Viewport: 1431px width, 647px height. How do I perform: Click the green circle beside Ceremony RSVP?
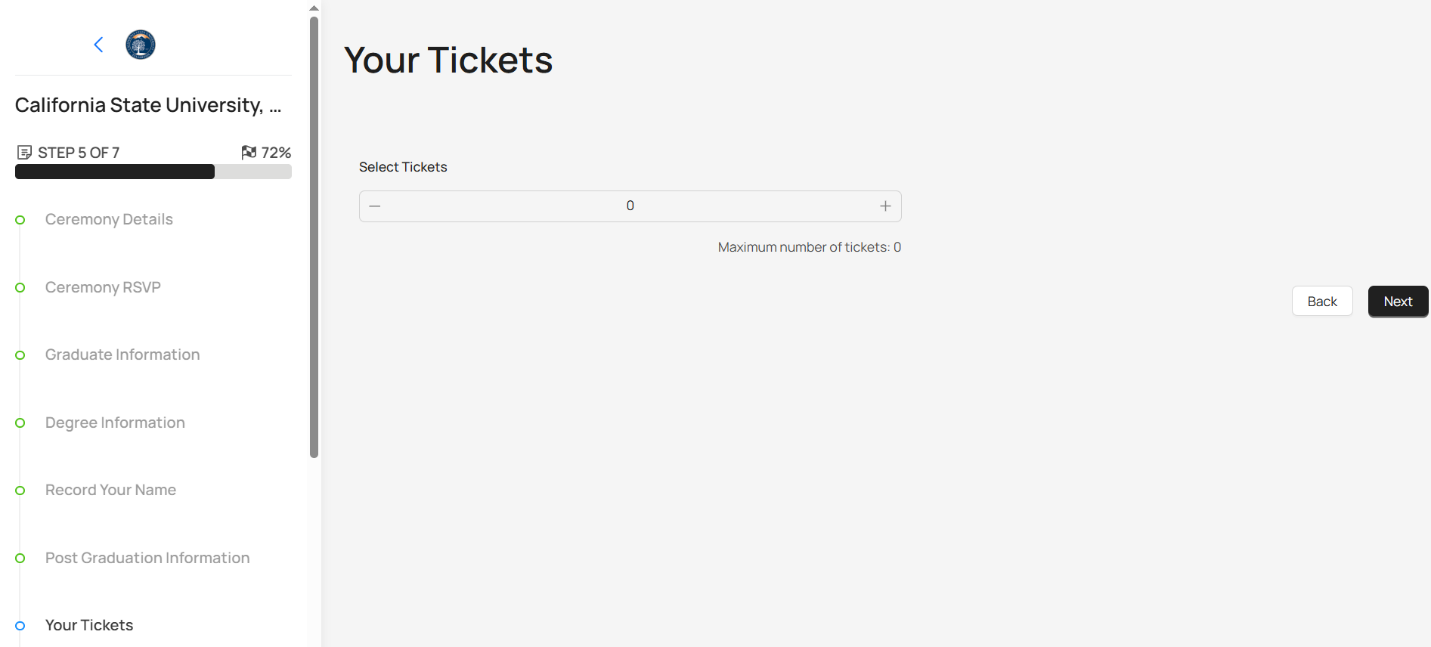coord(20,287)
